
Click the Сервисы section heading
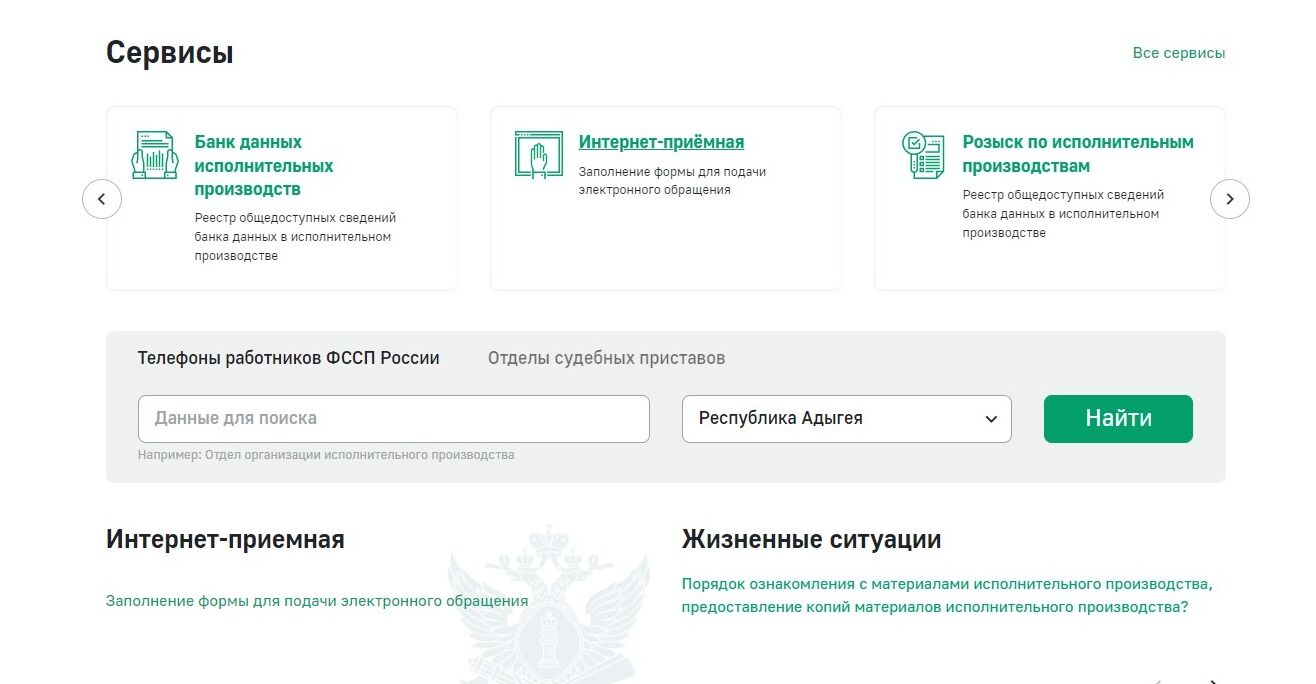click(170, 52)
